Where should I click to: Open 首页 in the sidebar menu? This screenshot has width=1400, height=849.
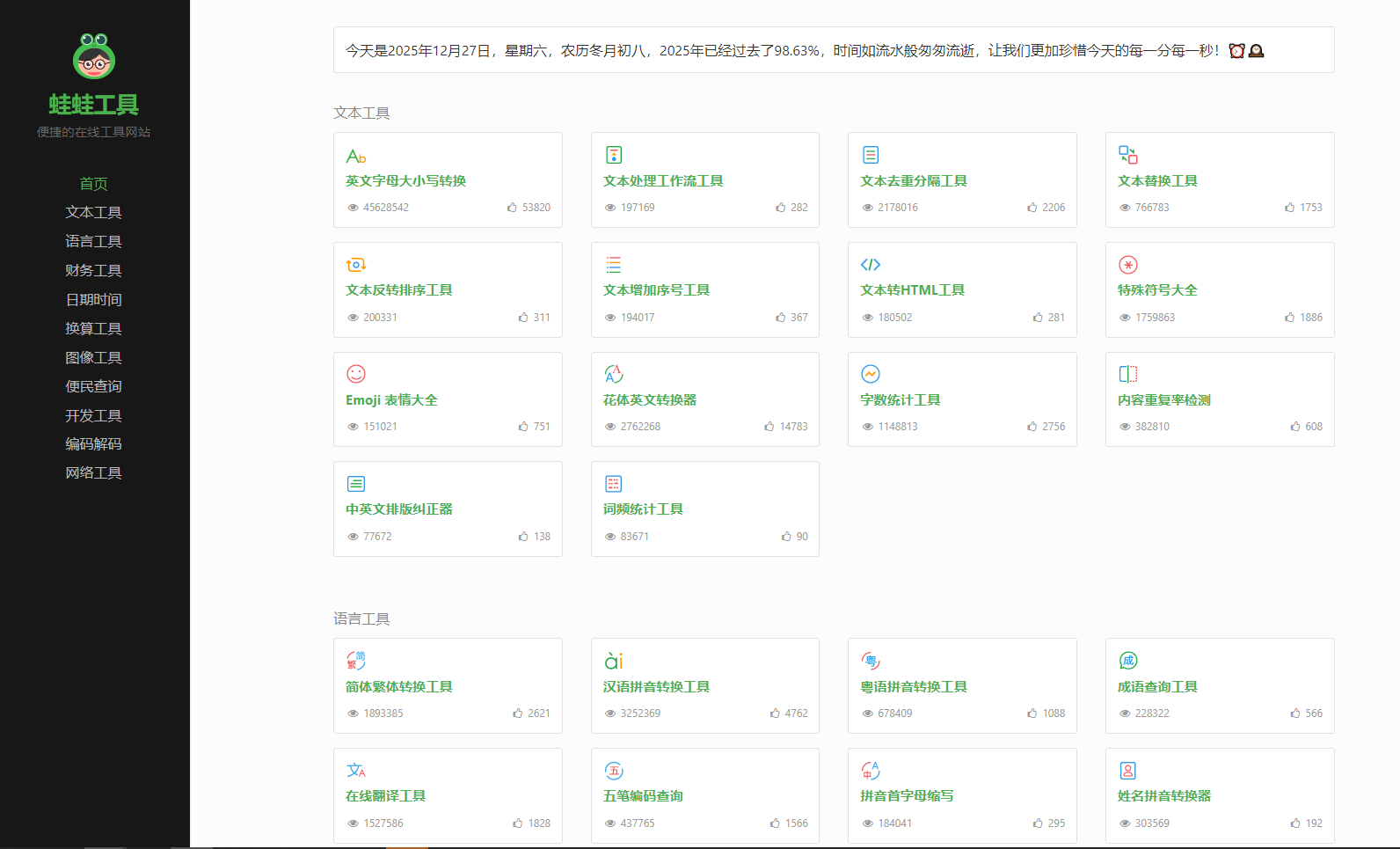click(x=93, y=184)
